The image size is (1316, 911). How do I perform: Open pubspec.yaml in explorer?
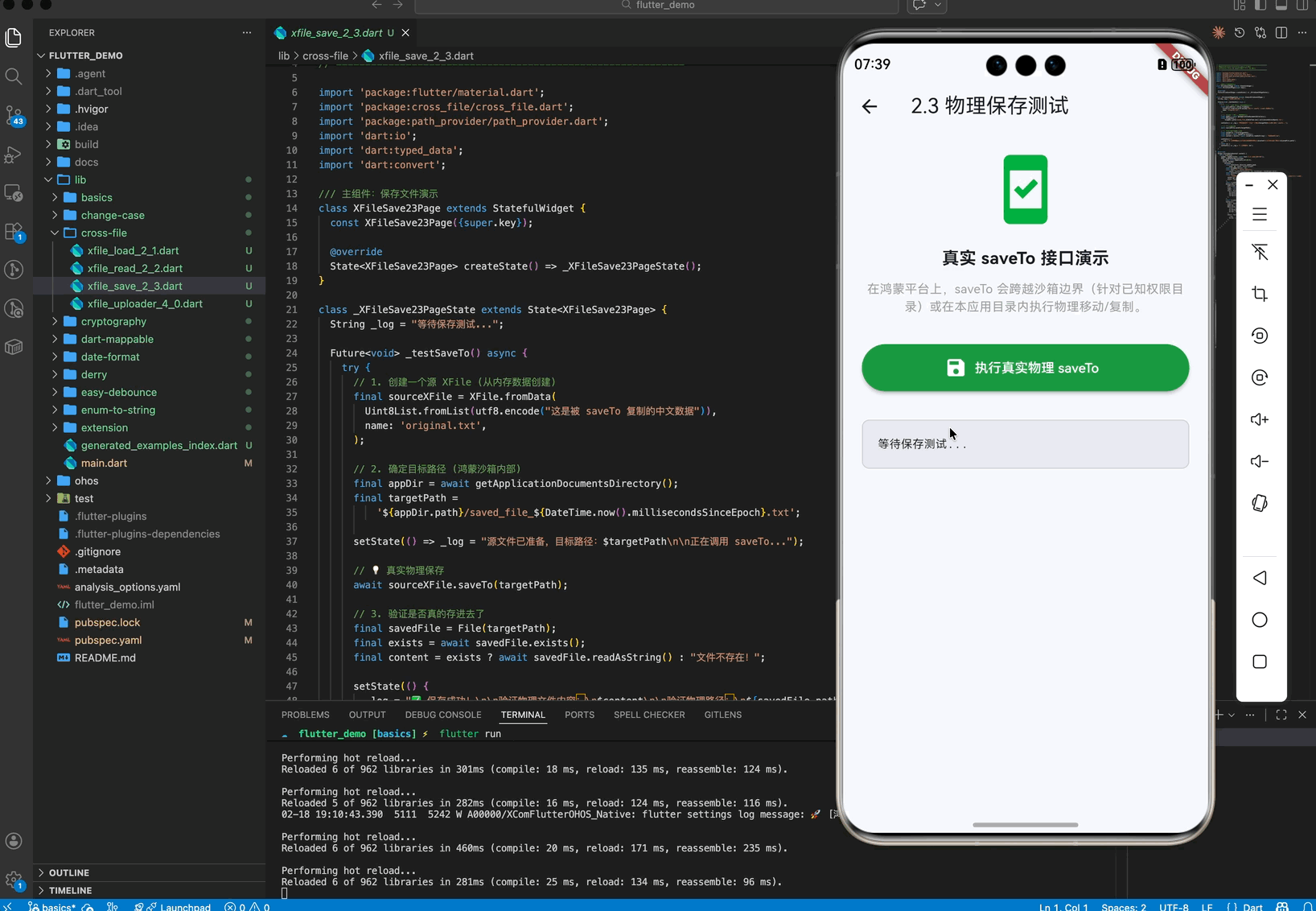[109, 640]
